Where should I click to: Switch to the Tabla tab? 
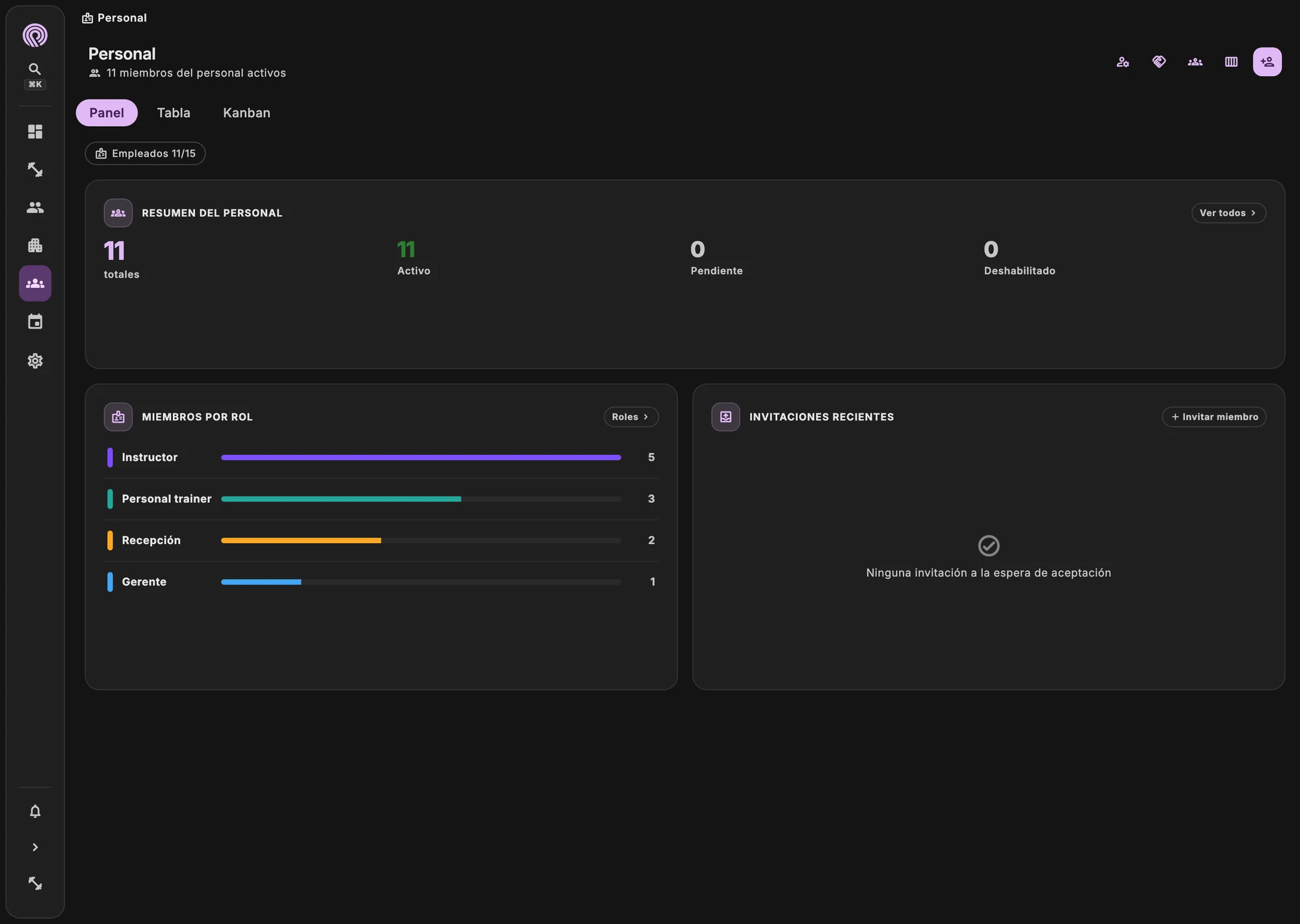174,113
